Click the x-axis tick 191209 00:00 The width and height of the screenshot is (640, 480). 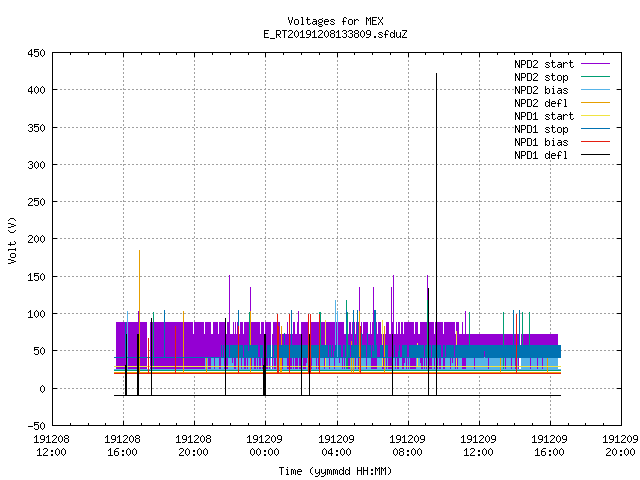(x=264, y=446)
